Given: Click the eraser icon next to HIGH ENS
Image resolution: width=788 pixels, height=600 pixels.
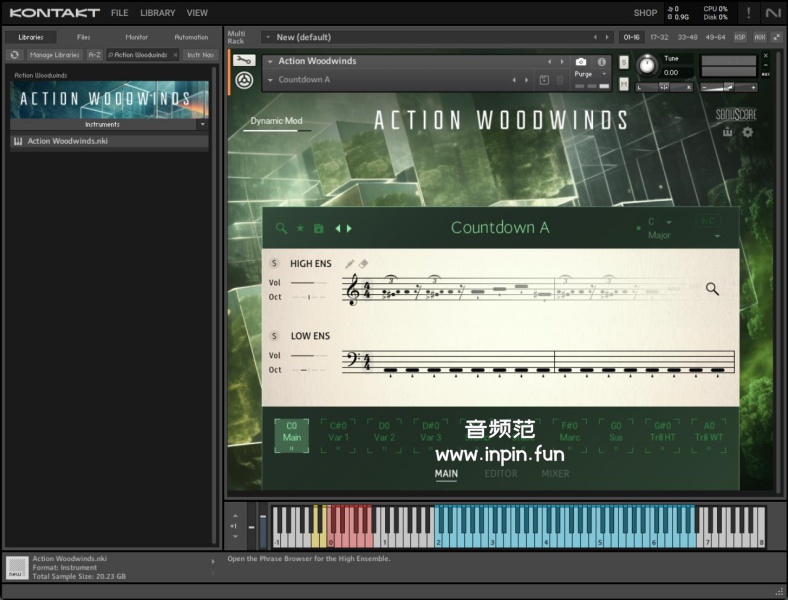Looking at the screenshot, I should (x=364, y=264).
